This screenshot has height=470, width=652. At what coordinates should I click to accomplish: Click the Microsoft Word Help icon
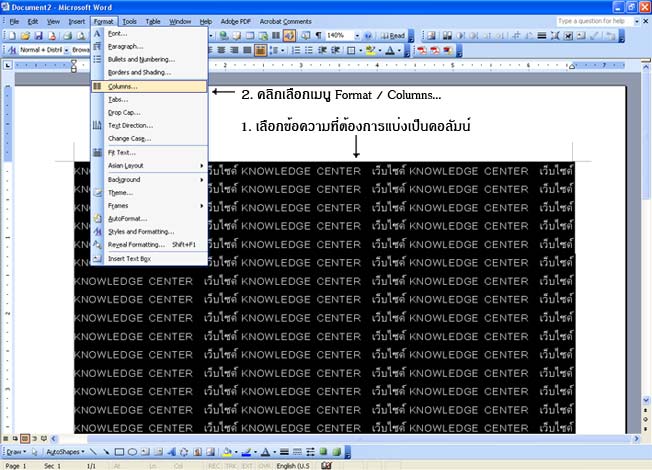click(368, 36)
